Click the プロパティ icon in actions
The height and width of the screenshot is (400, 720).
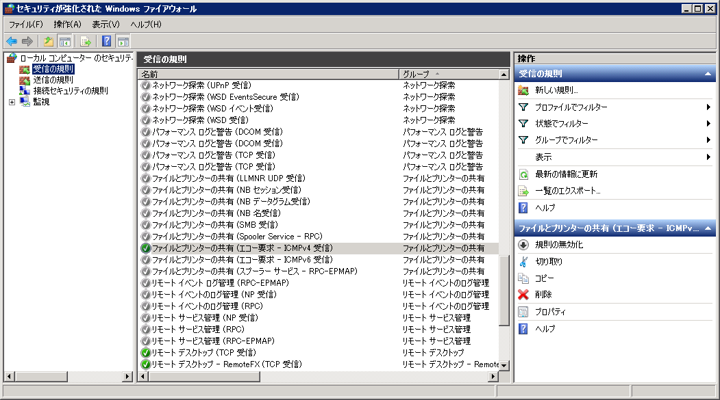tap(523, 312)
